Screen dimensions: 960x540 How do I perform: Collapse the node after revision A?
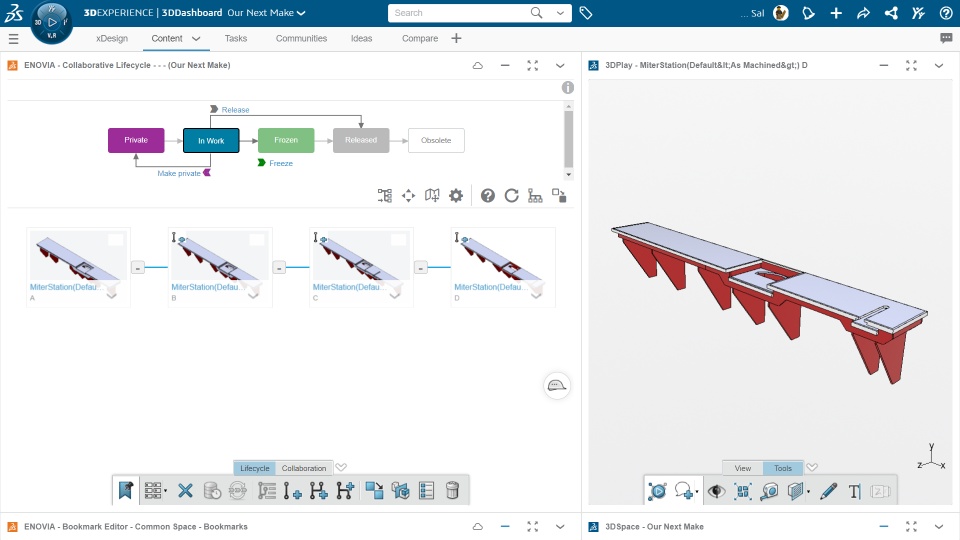(x=138, y=268)
